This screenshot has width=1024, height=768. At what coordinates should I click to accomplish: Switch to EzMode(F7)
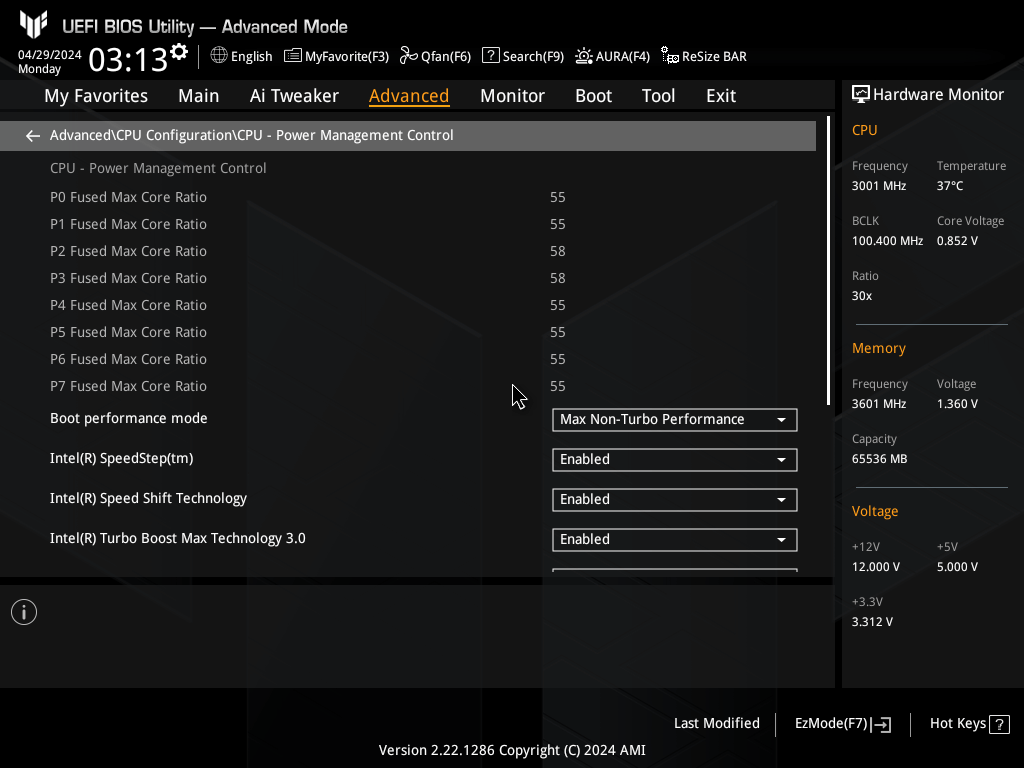click(842, 724)
